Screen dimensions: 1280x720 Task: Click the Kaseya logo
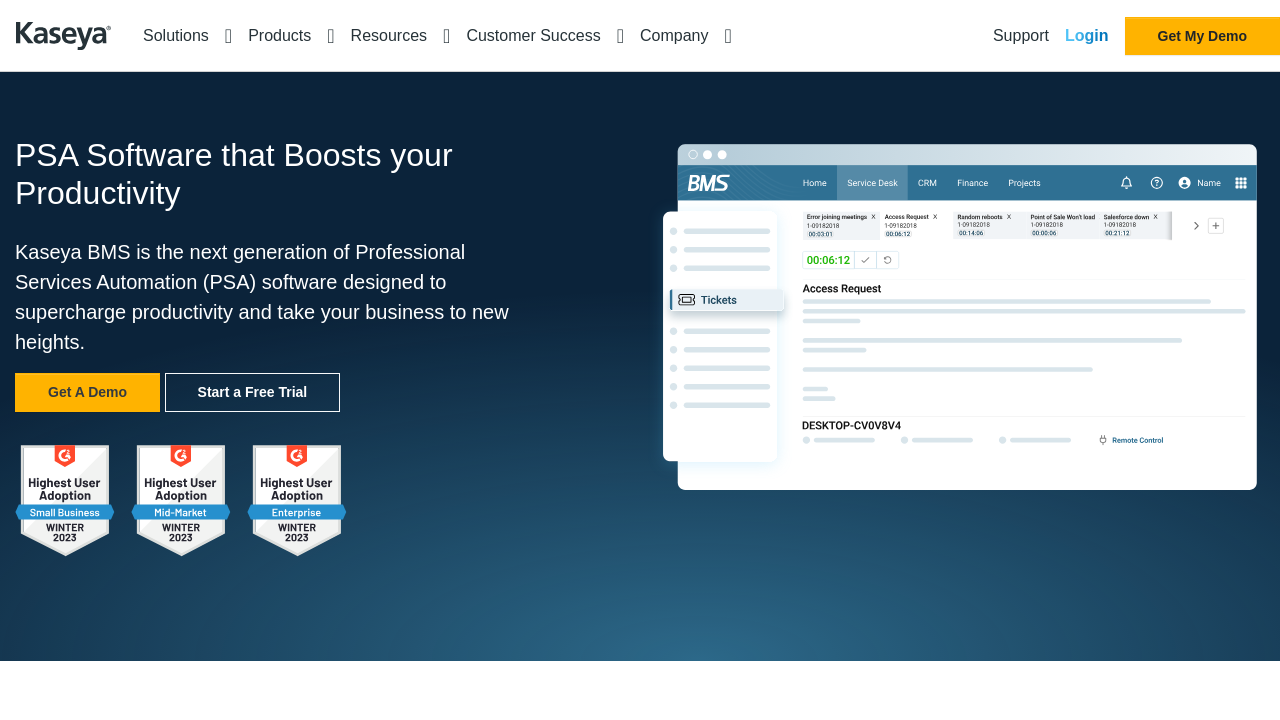click(x=63, y=36)
